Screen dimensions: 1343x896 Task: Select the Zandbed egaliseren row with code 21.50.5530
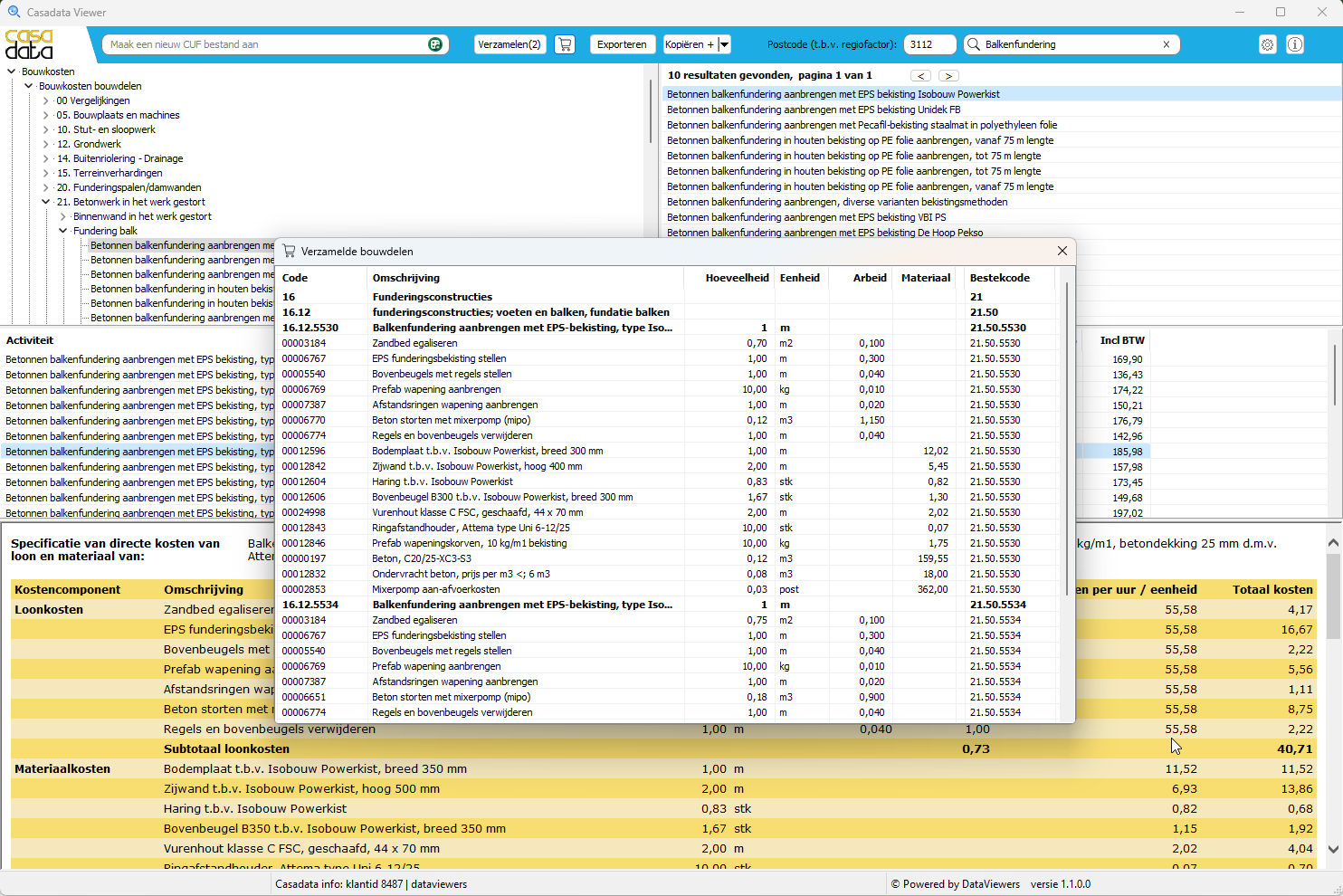click(x=668, y=343)
